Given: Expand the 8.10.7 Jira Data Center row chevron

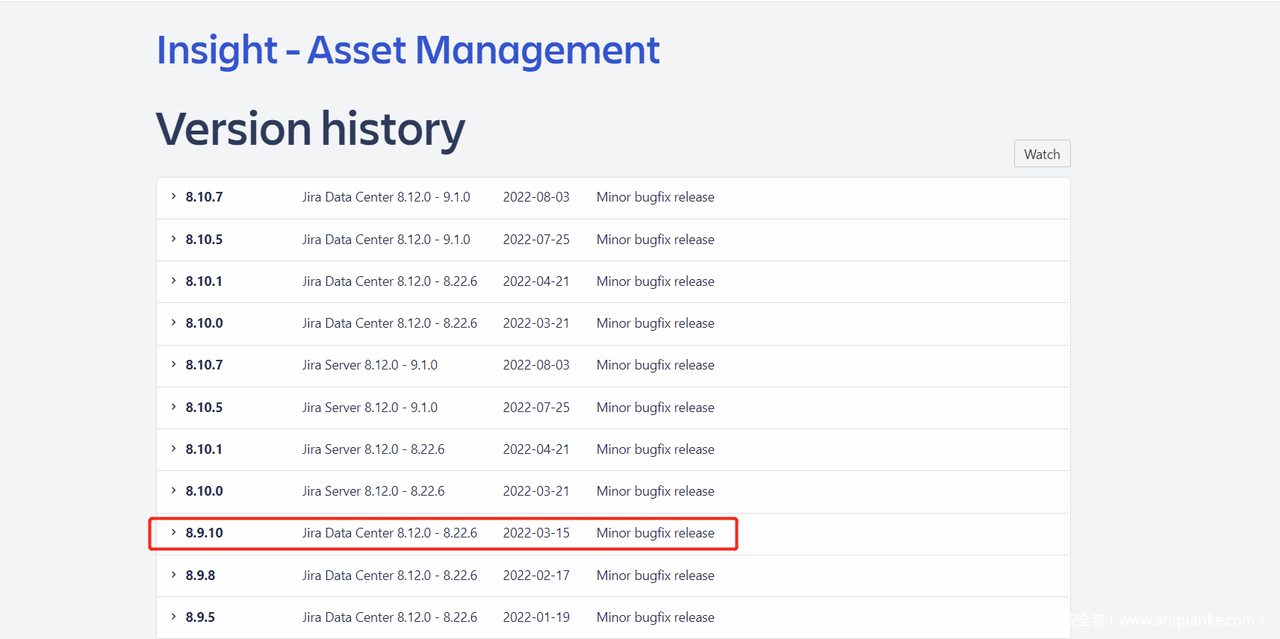Looking at the screenshot, I should click(173, 197).
